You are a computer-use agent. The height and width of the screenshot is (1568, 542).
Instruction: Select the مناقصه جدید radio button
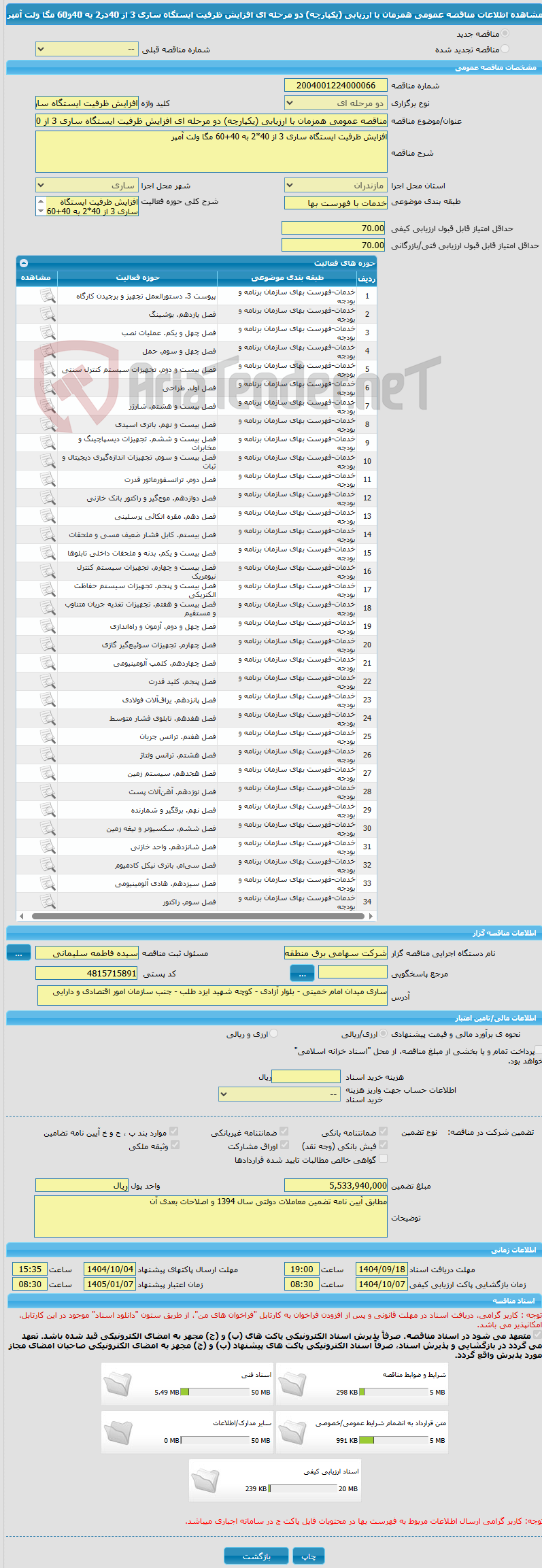(505, 33)
